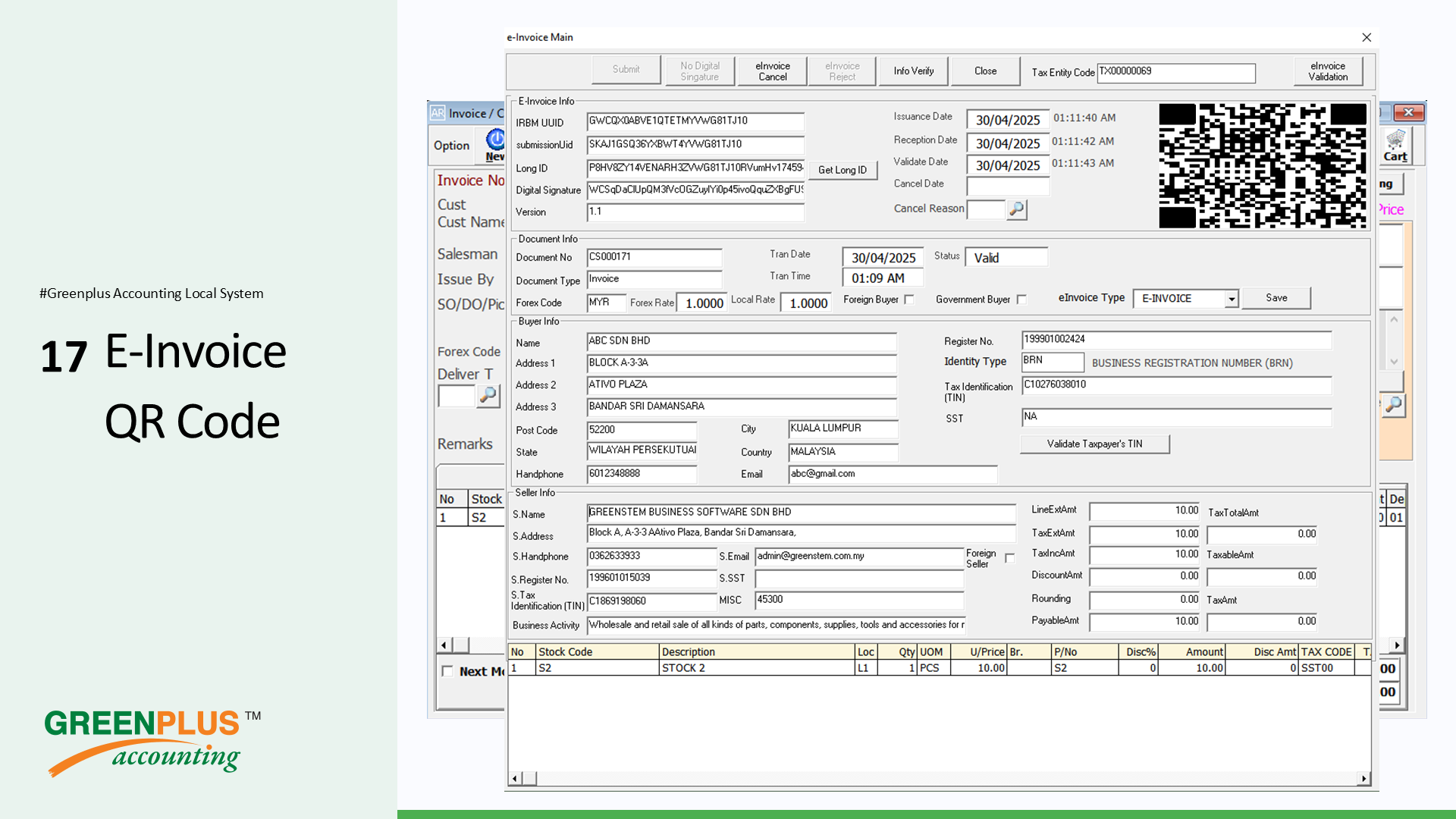Click left arrow of e-Invoice horizontal scrollbar
Screen dimensions: 1456x819
tap(515, 778)
